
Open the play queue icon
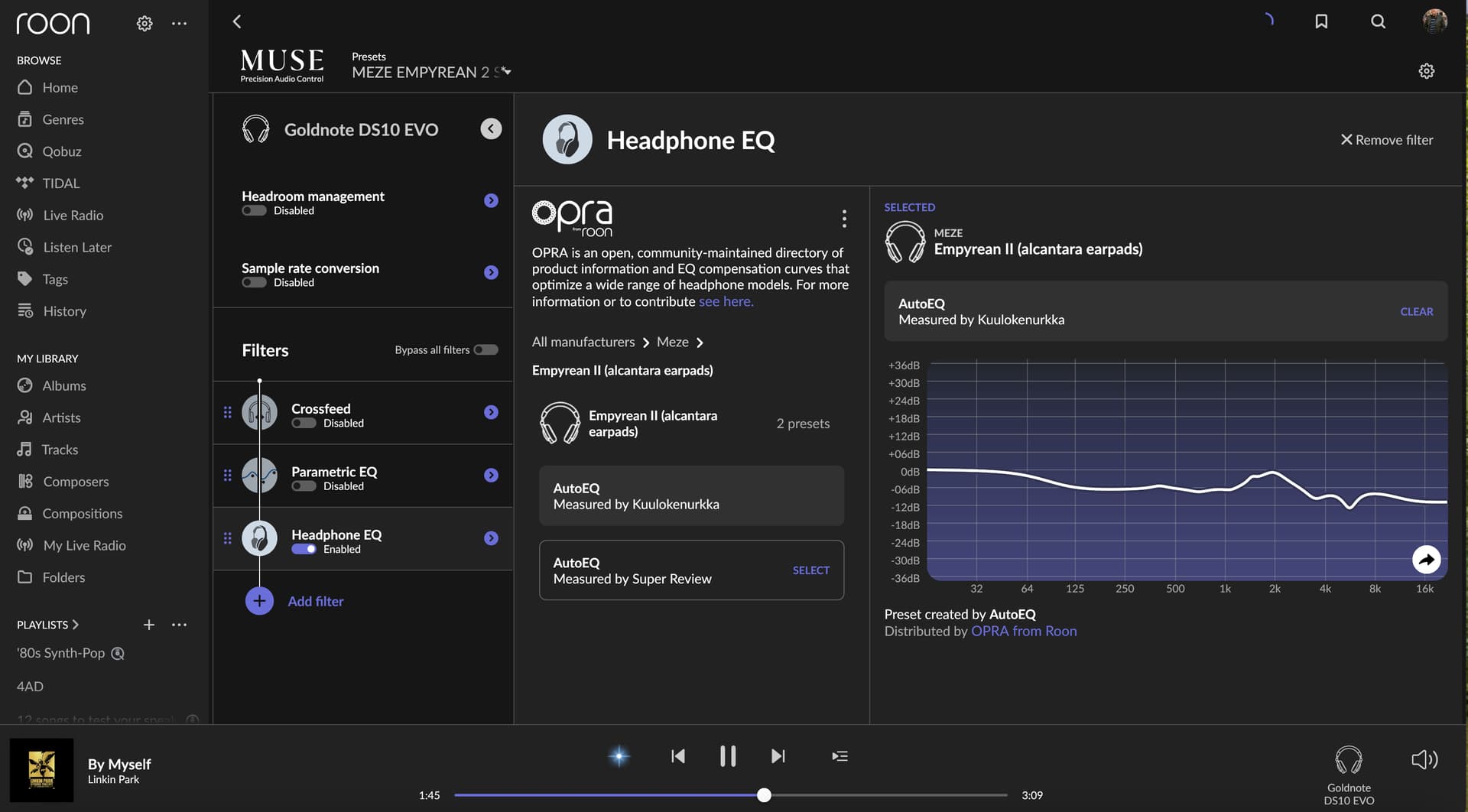click(x=840, y=756)
